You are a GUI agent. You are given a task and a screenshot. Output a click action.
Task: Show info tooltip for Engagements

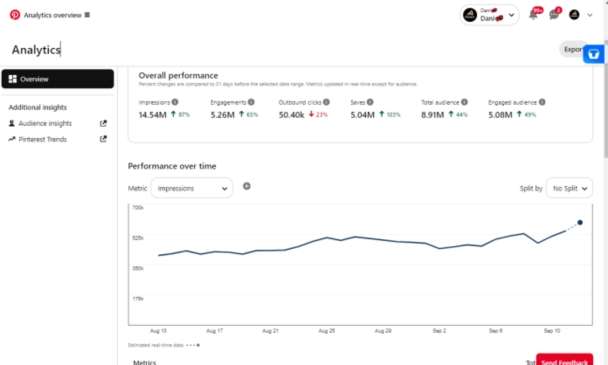251,102
